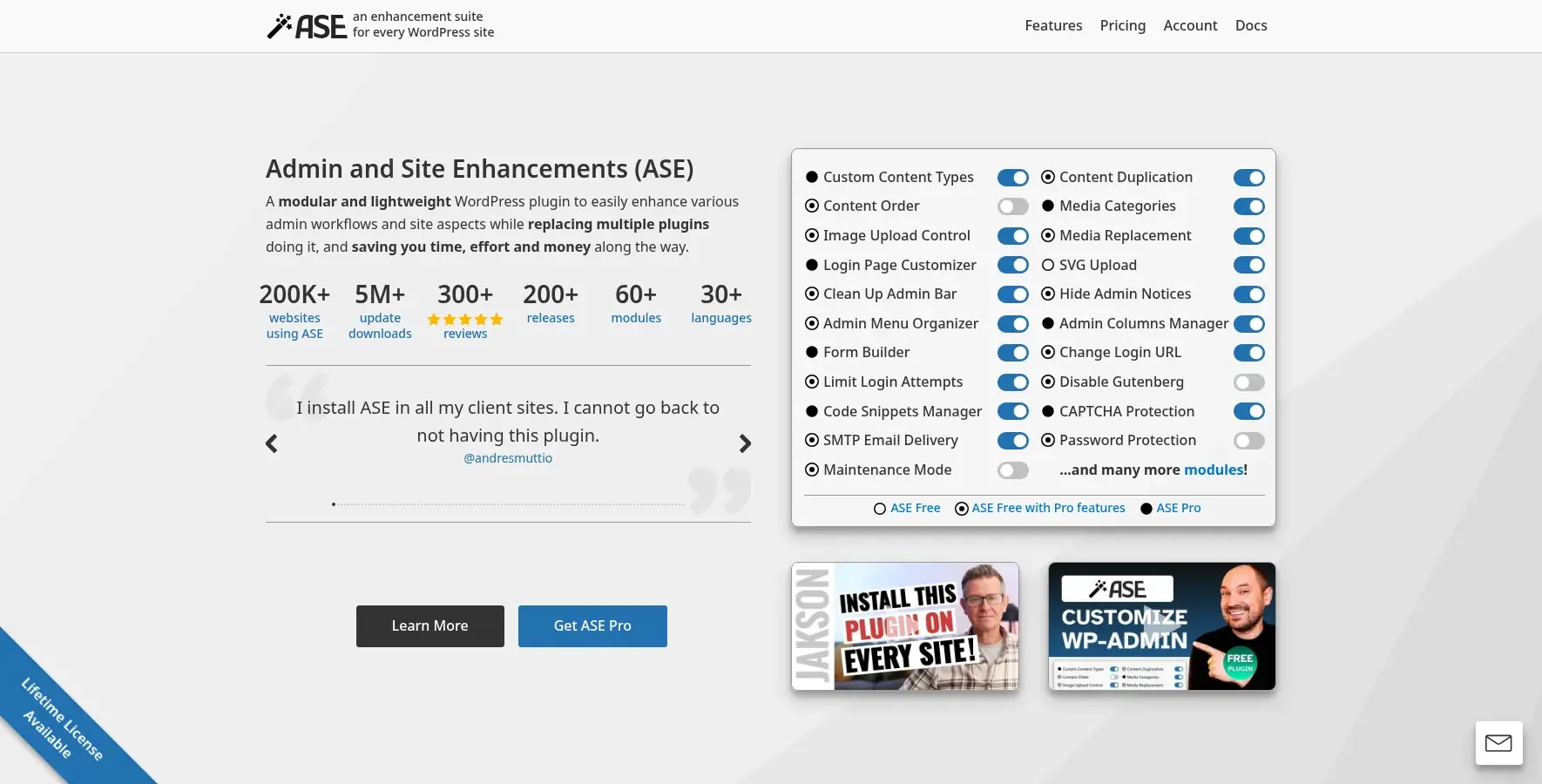Open the Docs menu item
Viewport: 1542px width, 784px height.
(1251, 26)
